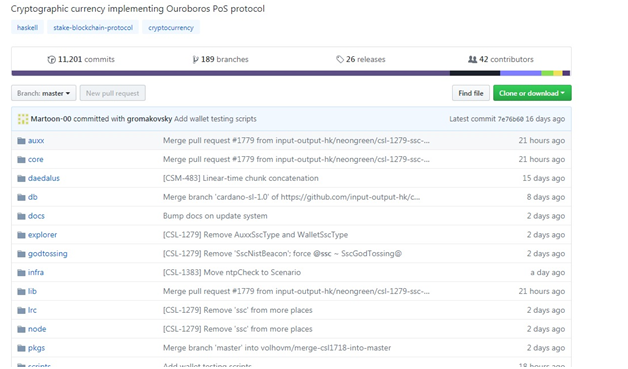Open the auxx folder
Viewport: 628px width, 369px height.
coord(36,141)
